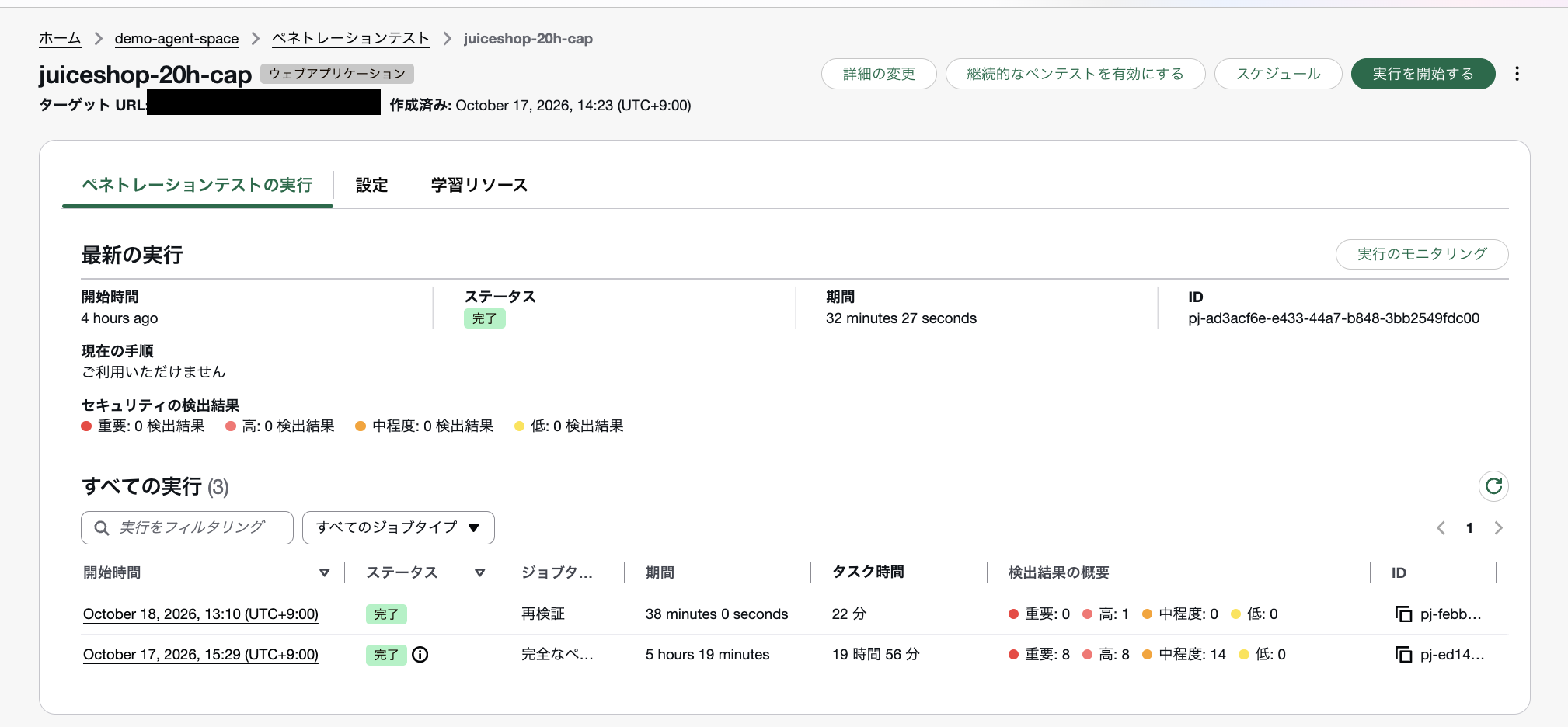Click 実行を開始する button
1568x727 pixels.
pyautogui.click(x=1423, y=74)
